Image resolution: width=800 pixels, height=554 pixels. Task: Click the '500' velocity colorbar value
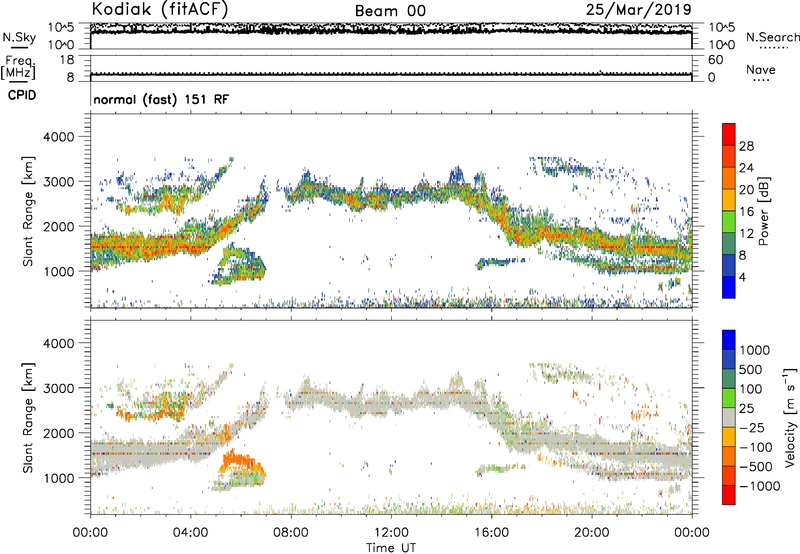click(x=750, y=370)
